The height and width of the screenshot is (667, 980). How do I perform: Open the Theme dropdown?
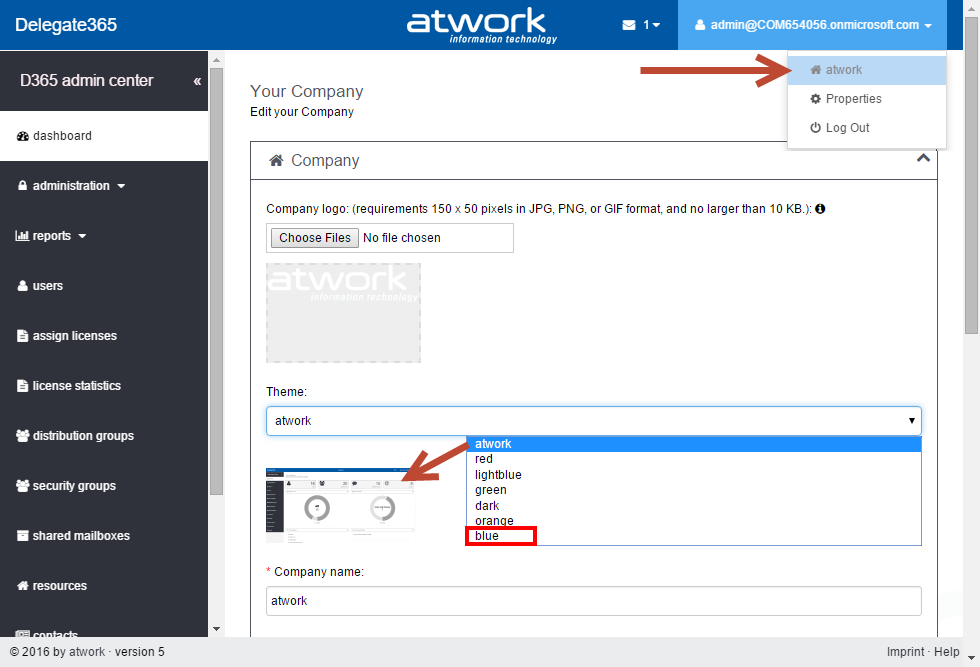[x=594, y=421]
